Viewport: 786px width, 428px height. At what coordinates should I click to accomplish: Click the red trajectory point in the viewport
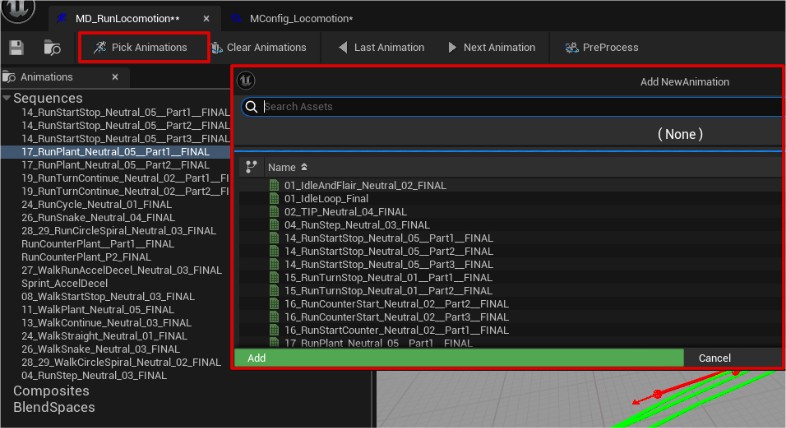658,393
